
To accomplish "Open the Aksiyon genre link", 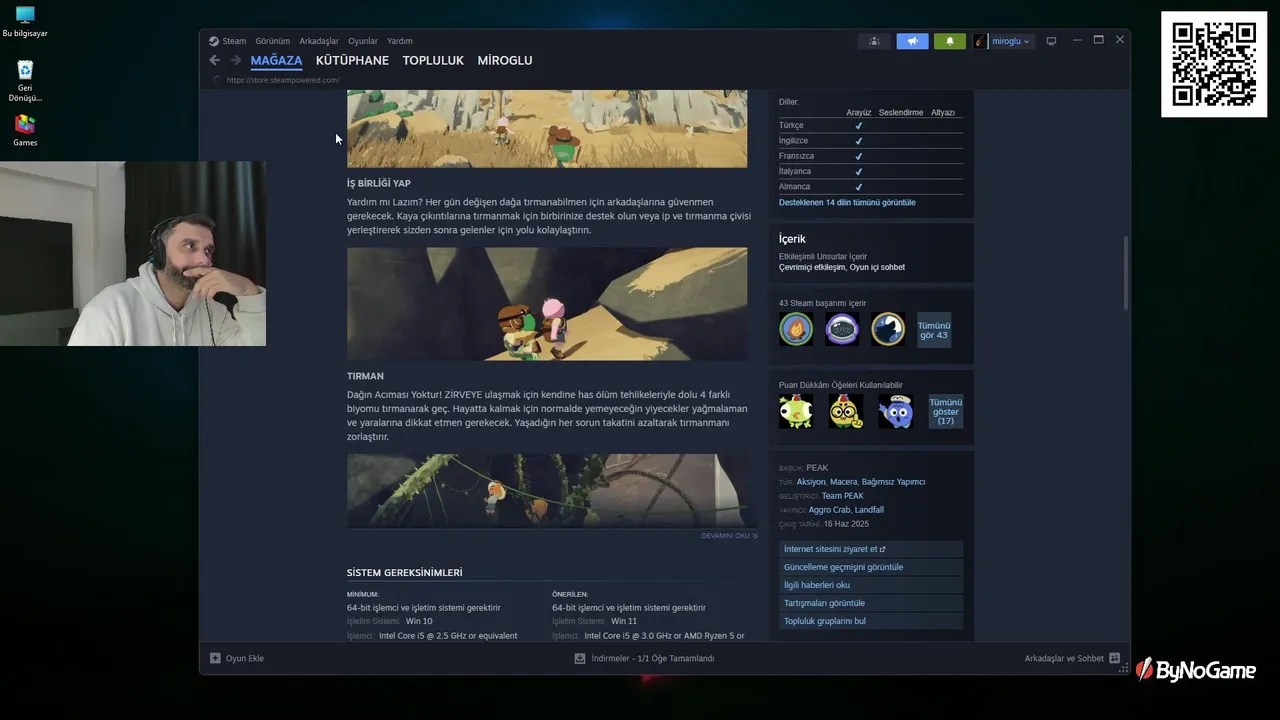I will click(x=811, y=482).
